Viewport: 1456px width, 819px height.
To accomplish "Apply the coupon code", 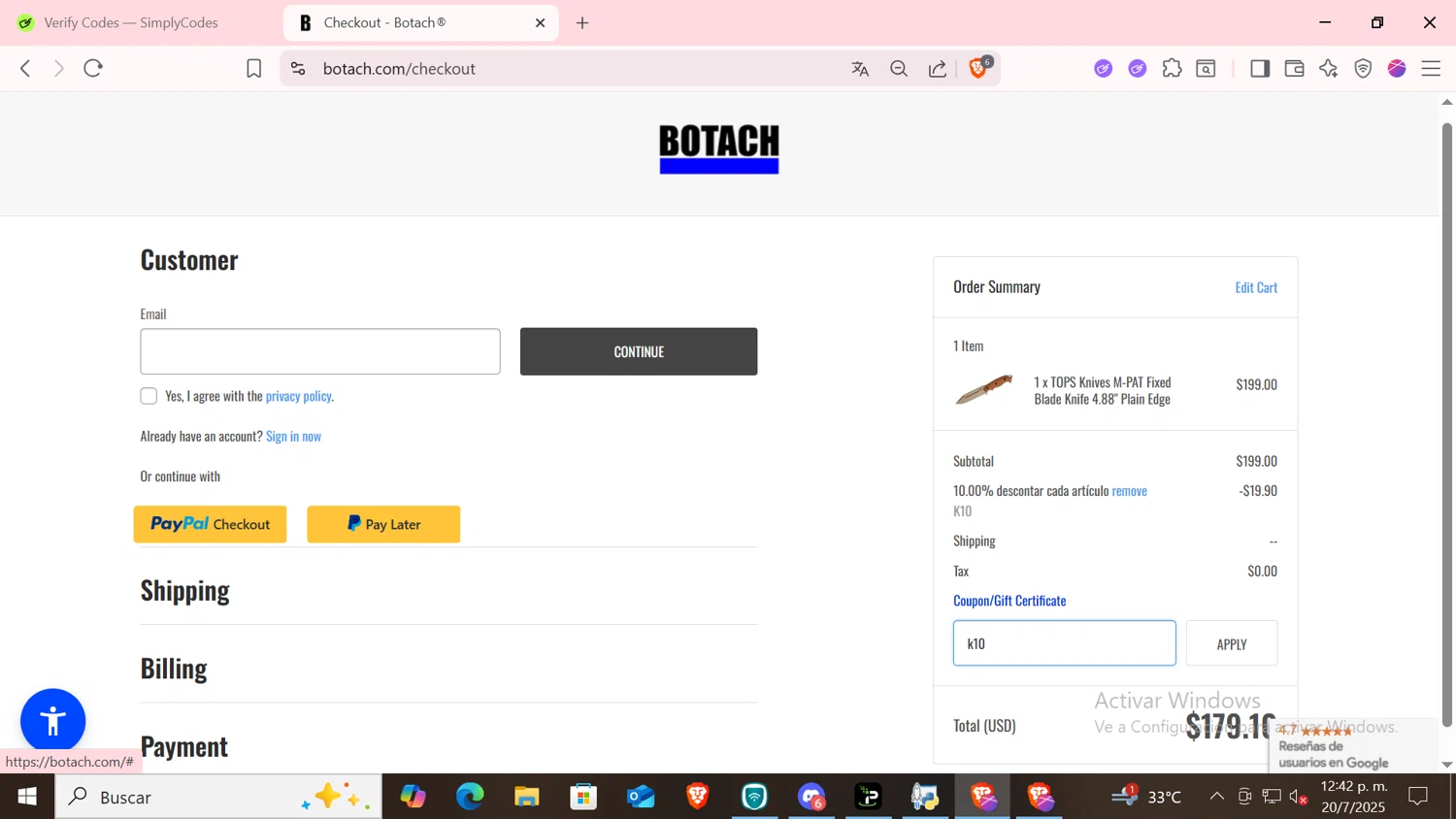I will tap(1232, 643).
